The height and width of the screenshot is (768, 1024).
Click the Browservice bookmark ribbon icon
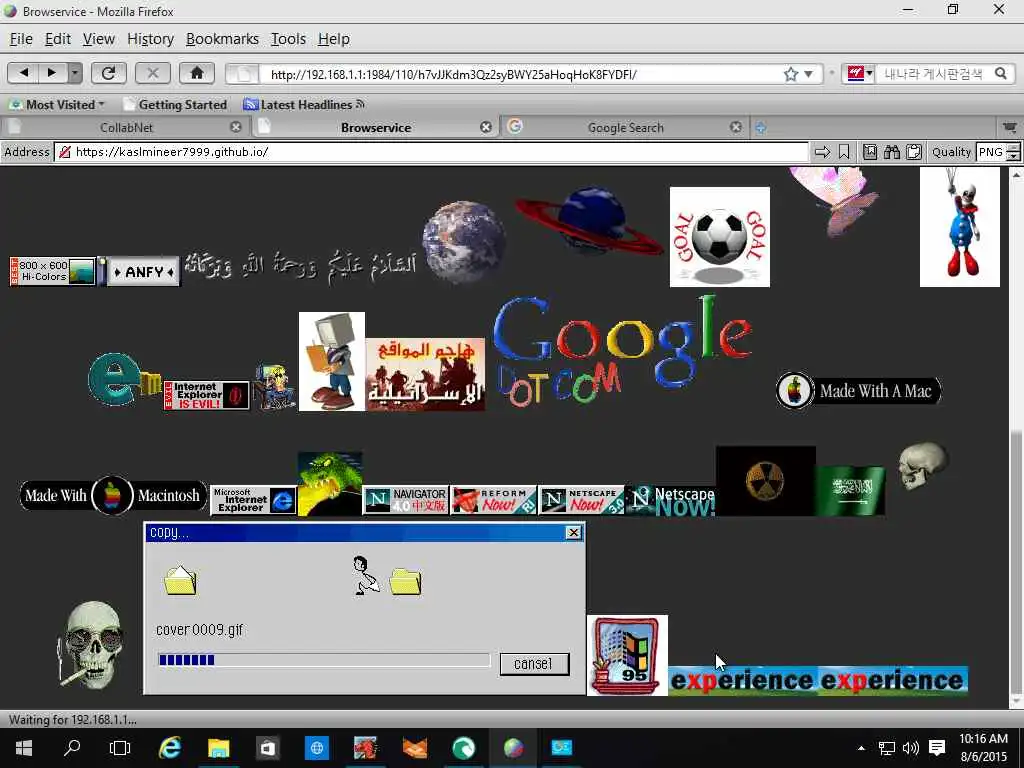844,152
